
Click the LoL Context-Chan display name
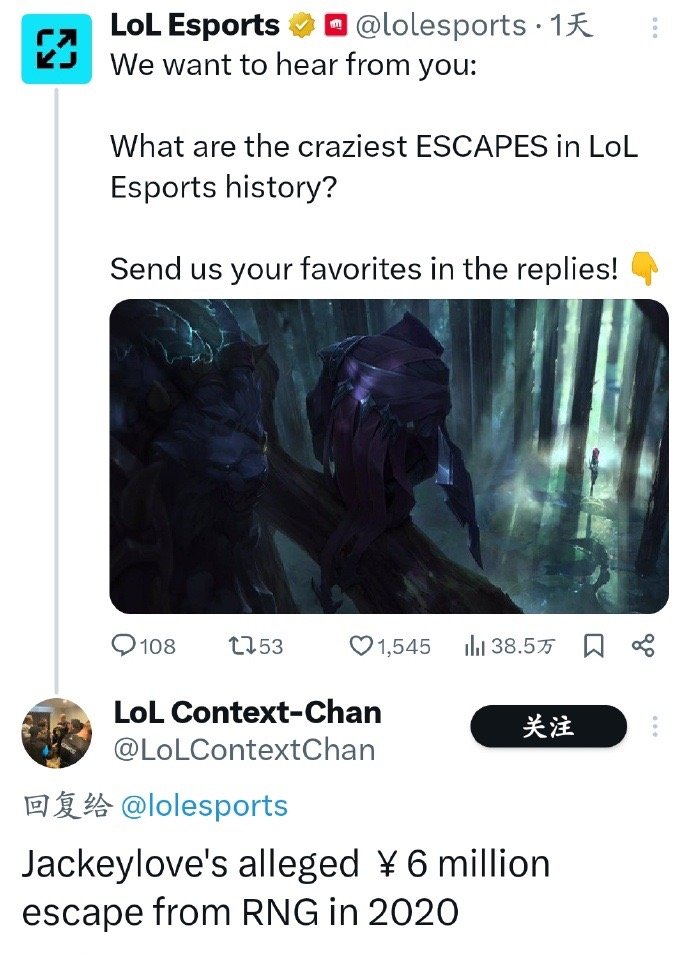click(x=247, y=712)
